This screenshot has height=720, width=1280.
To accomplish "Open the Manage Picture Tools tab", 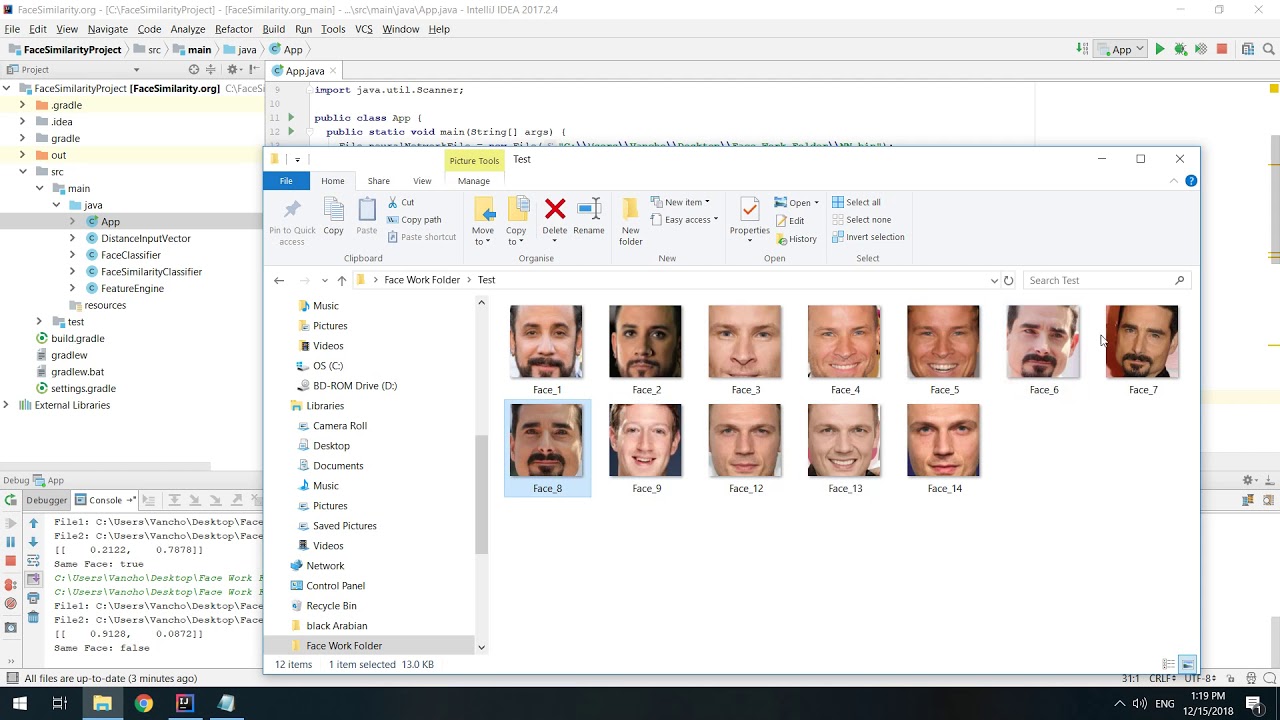I will [474, 181].
